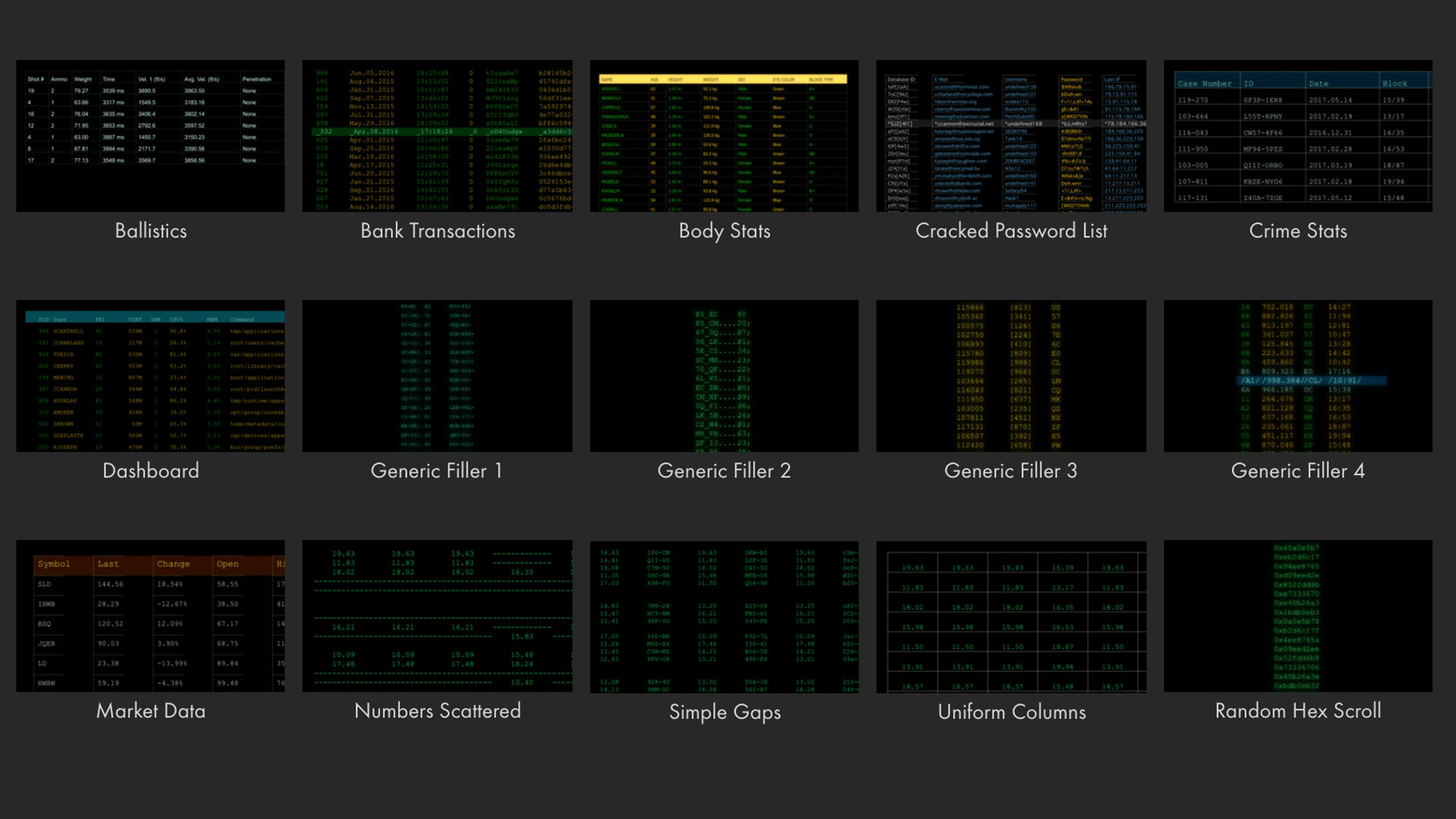Image resolution: width=1456 pixels, height=819 pixels.
Task: Click the Generic Filler 4 preview
Action: (1298, 375)
